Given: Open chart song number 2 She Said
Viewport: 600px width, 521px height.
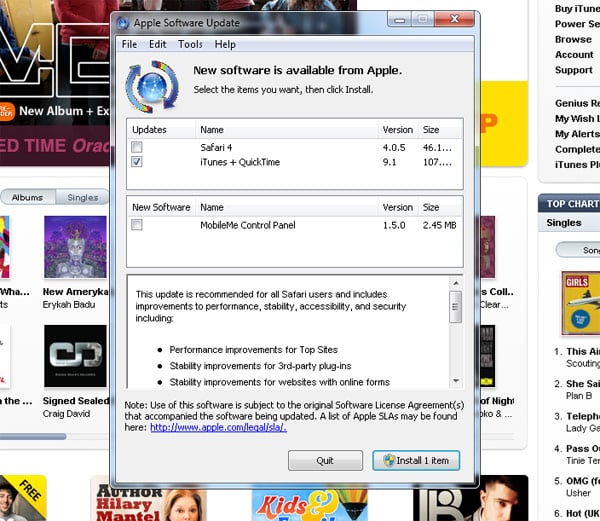Looking at the screenshot, I should (x=583, y=384).
